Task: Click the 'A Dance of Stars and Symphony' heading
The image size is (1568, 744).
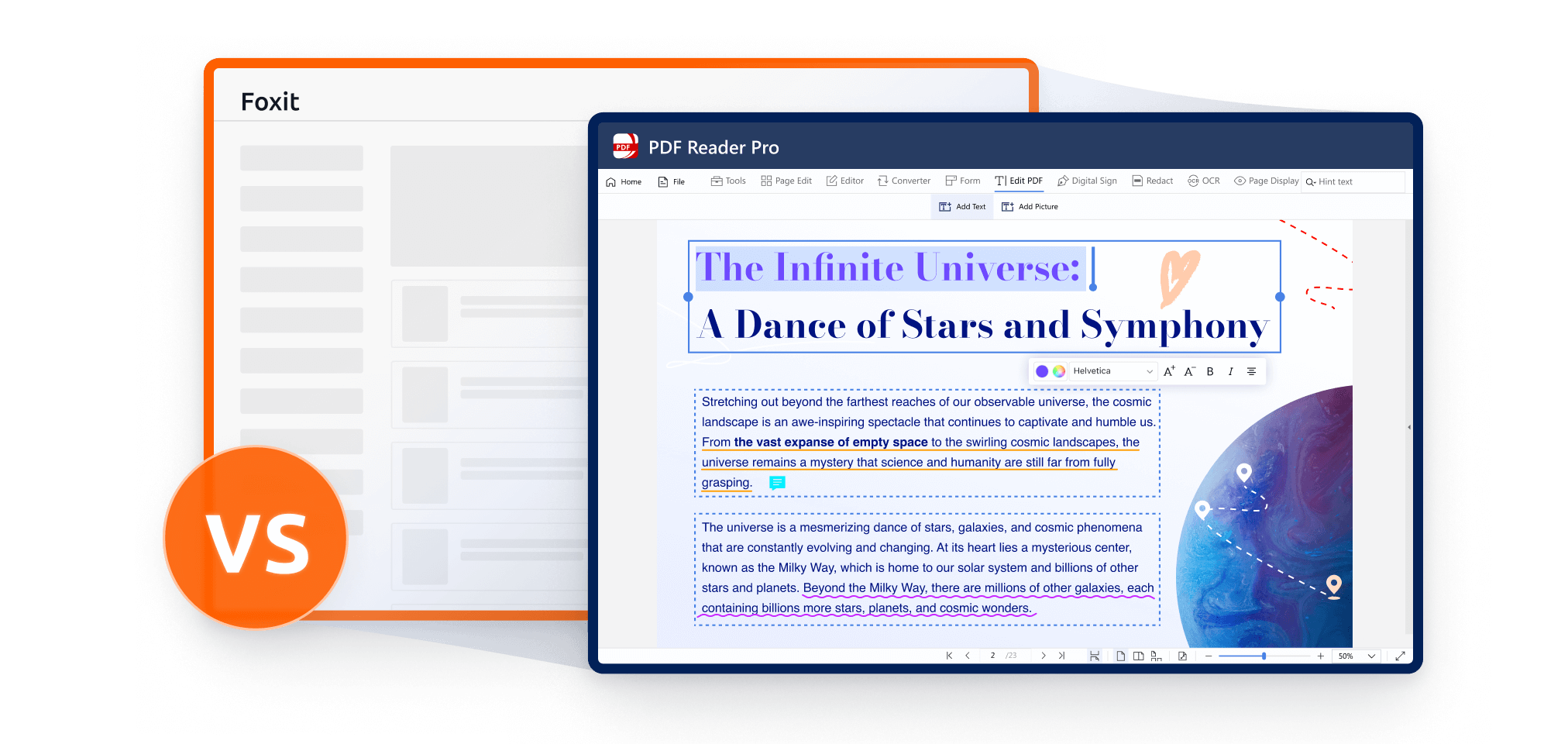Action: click(983, 325)
